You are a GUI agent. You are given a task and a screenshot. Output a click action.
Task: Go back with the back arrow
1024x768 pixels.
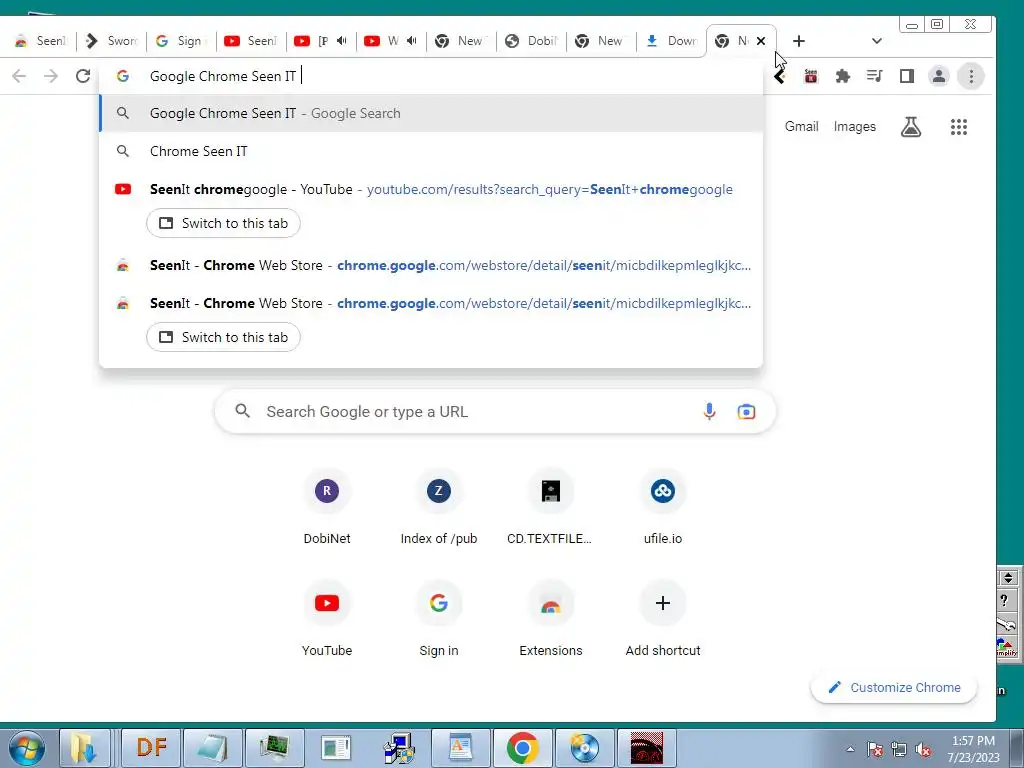click(19, 76)
